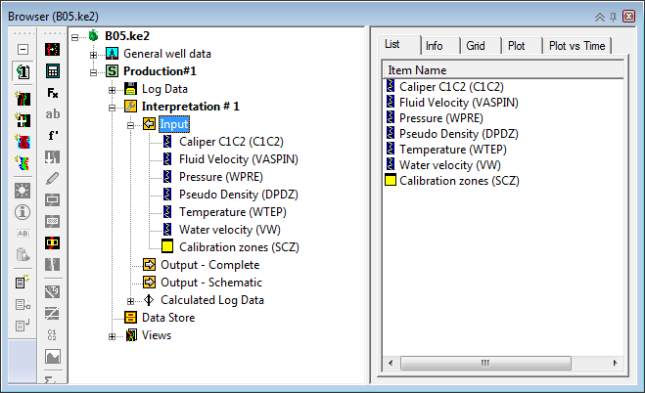Click the calculator icon

(x=53, y=71)
